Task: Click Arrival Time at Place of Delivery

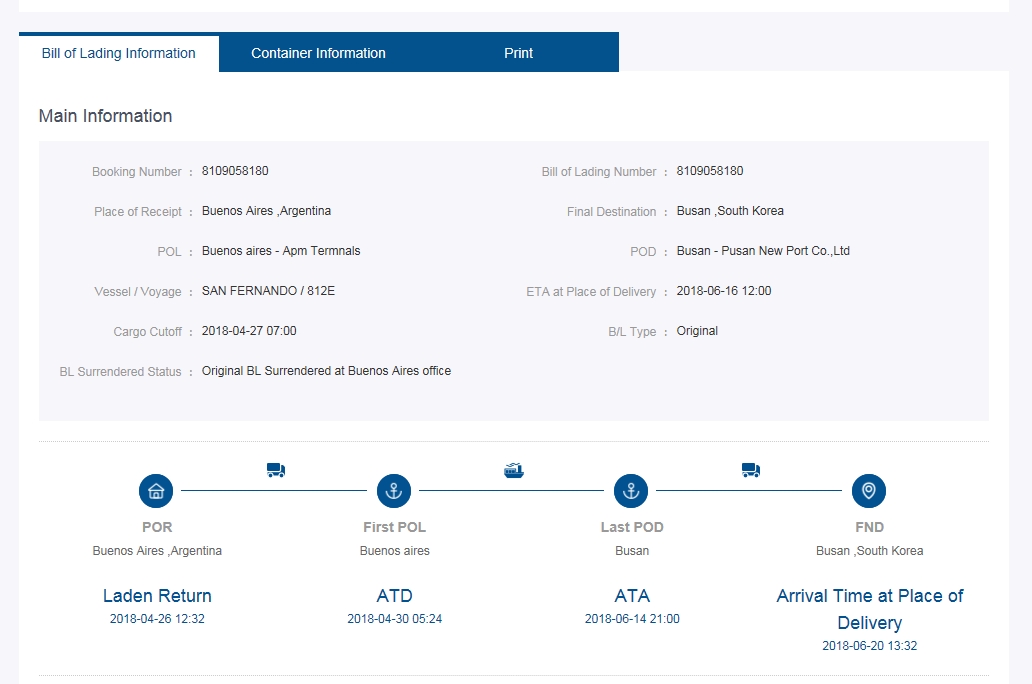Action: [869, 608]
